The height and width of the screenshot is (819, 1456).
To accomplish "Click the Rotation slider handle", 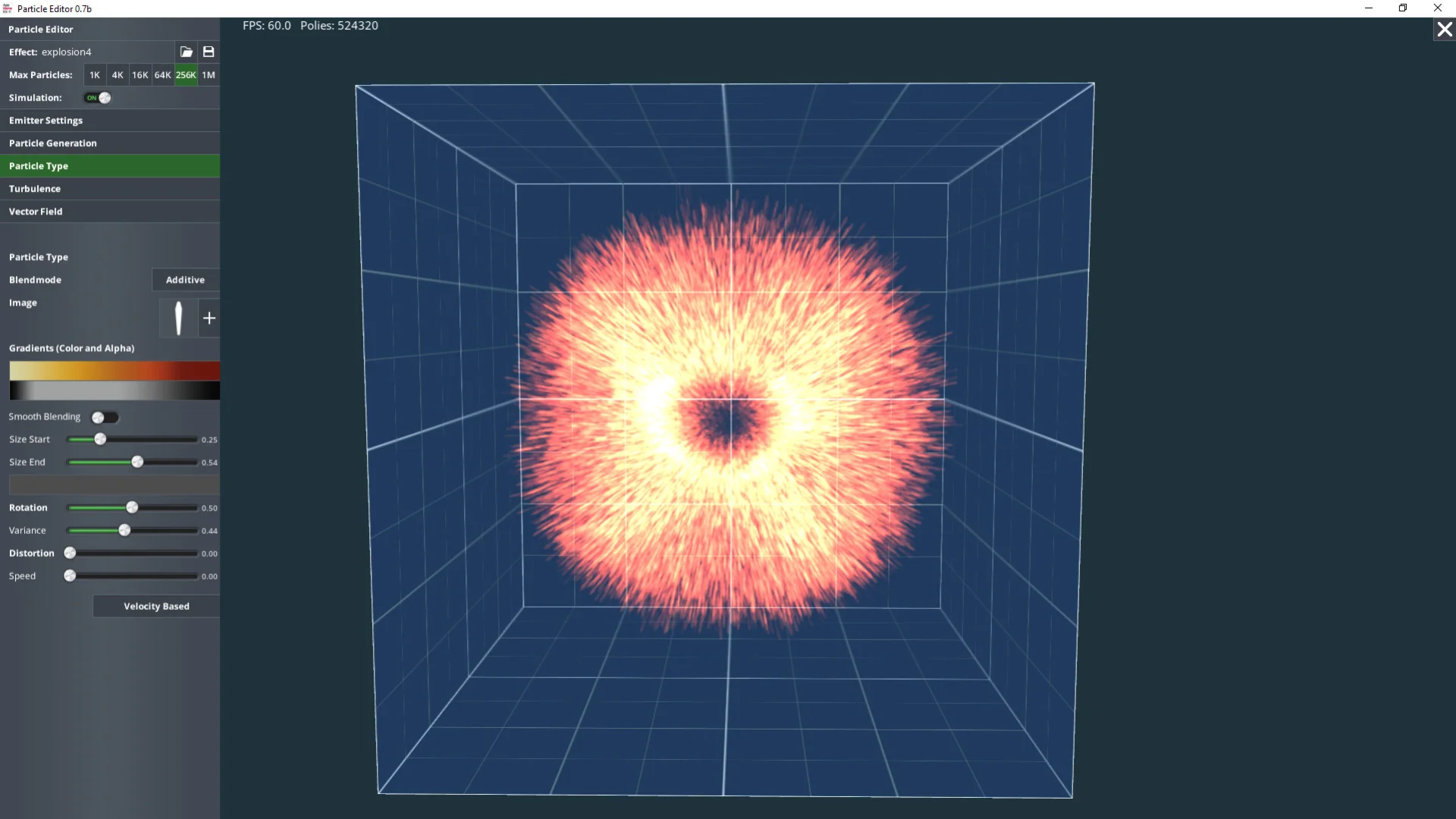I will [132, 507].
